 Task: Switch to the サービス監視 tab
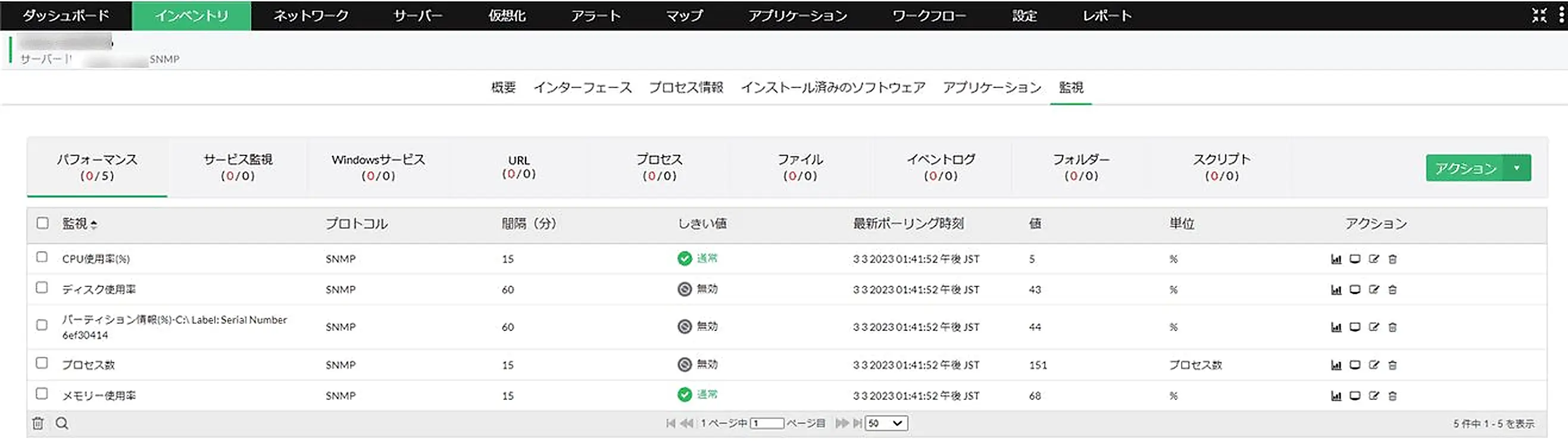tap(238, 167)
